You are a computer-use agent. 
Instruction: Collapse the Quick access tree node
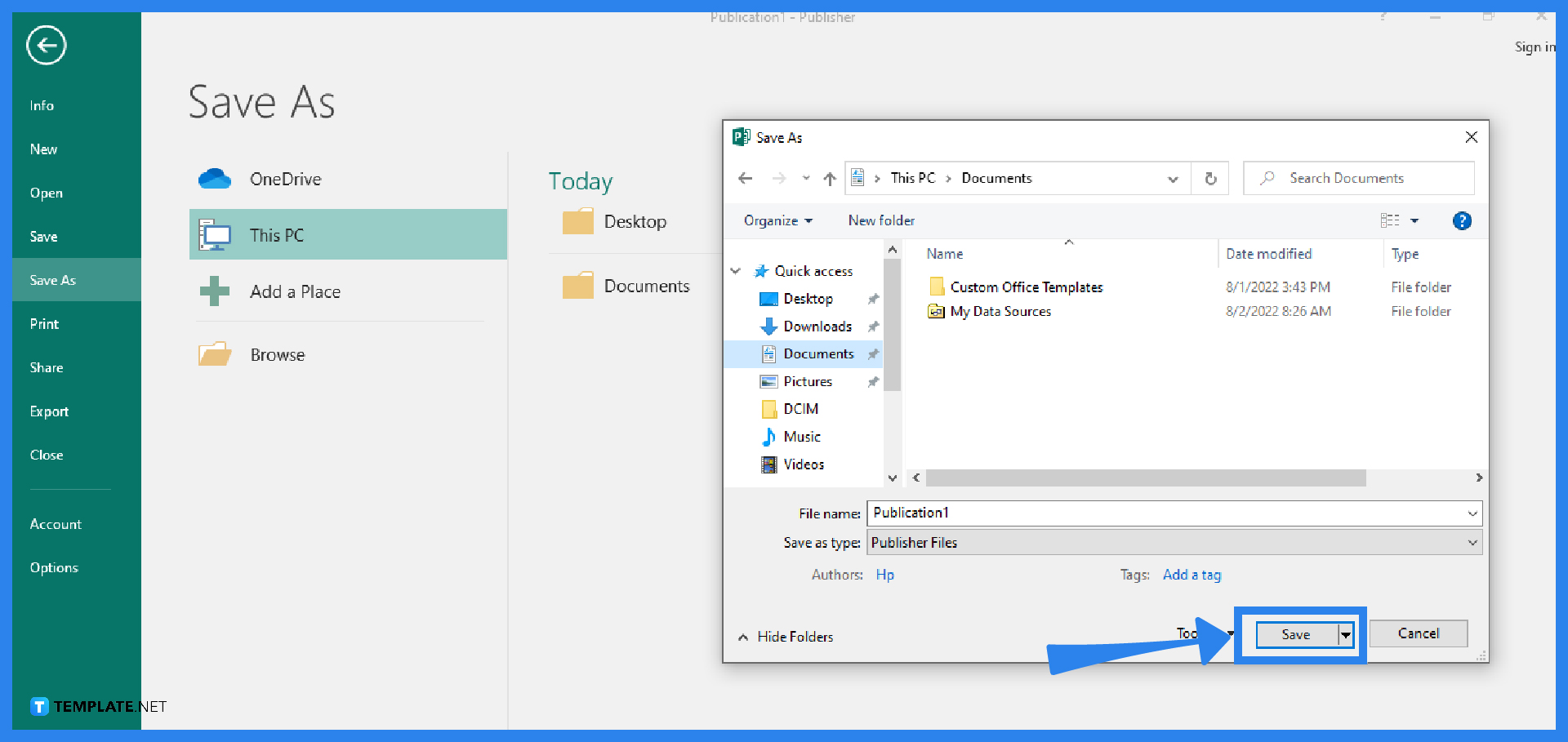(x=736, y=271)
